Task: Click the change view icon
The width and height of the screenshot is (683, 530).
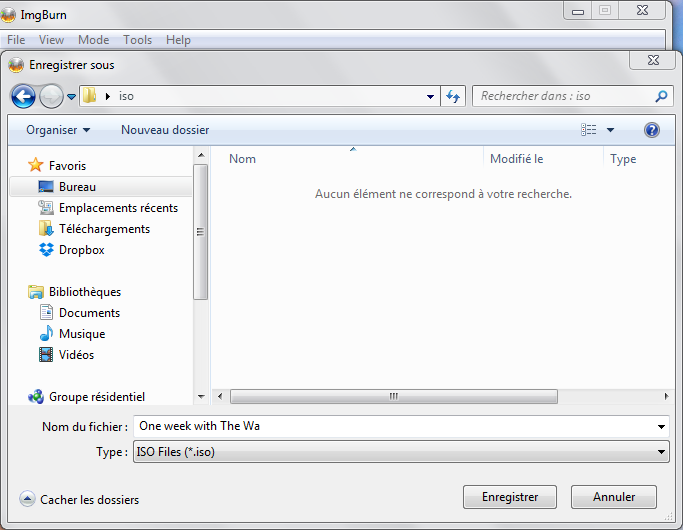Action: tap(589, 130)
